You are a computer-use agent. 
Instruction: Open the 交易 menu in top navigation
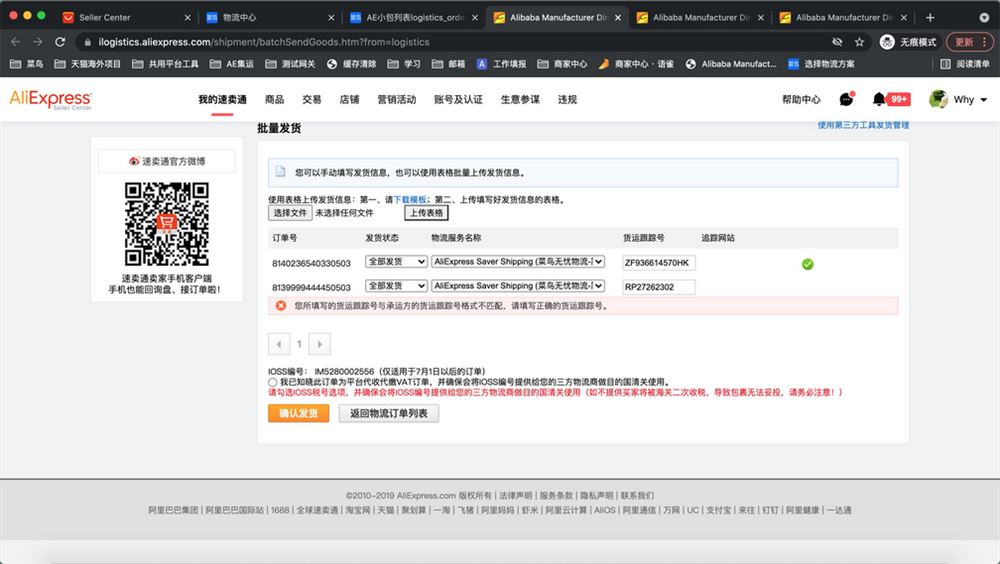[x=311, y=100]
